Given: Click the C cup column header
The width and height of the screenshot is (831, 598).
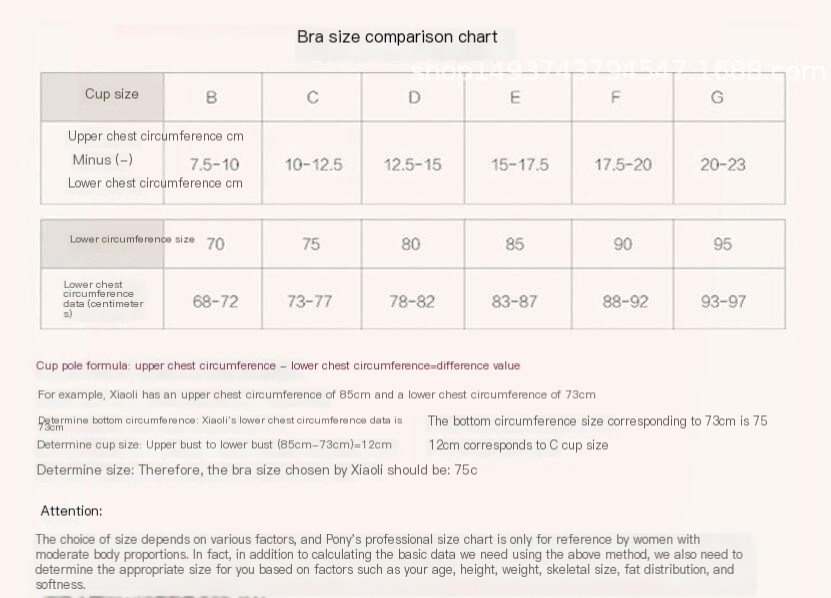Looking at the screenshot, I should 312,97.
